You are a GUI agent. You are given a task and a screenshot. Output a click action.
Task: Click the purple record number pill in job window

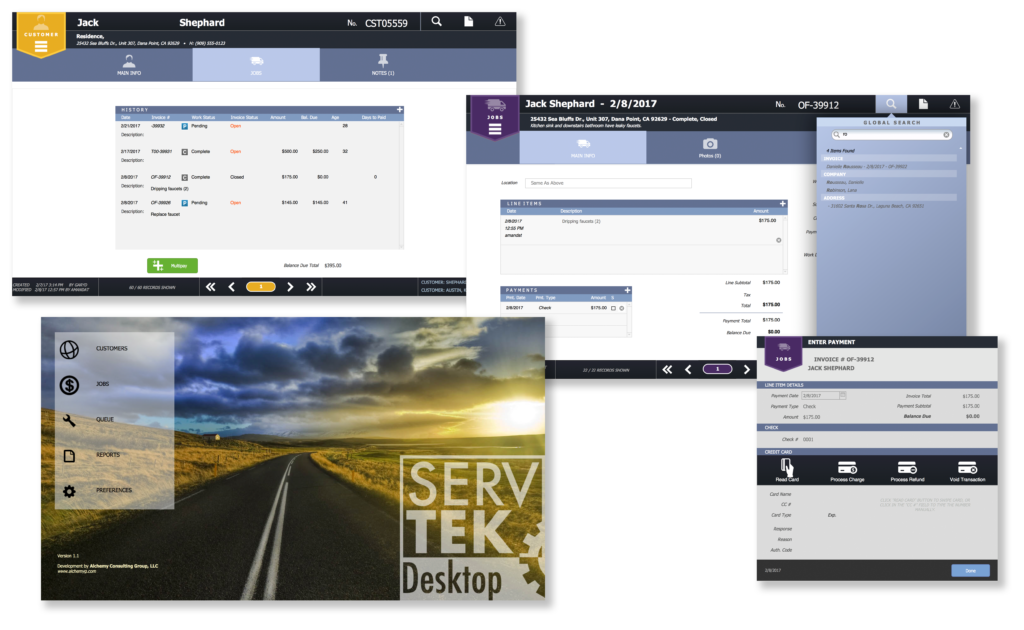[x=717, y=370]
